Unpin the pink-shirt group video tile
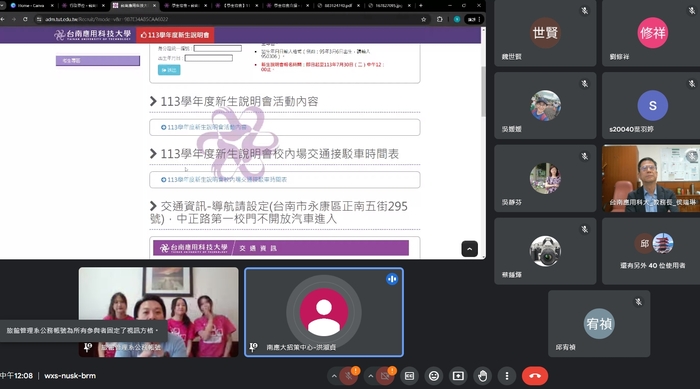The image size is (700, 389). tap(88, 347)
